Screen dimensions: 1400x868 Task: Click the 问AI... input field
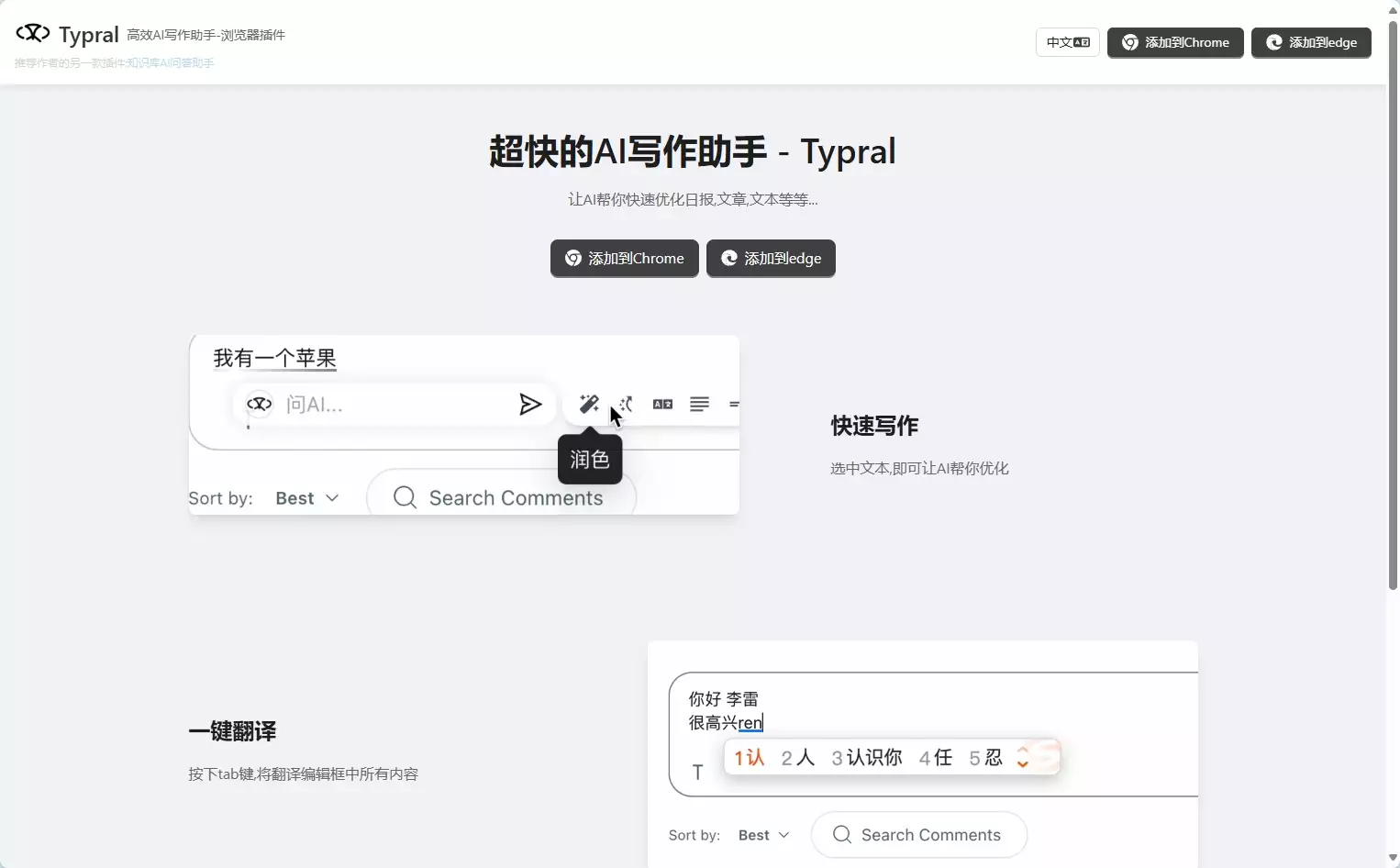(394, 405)
